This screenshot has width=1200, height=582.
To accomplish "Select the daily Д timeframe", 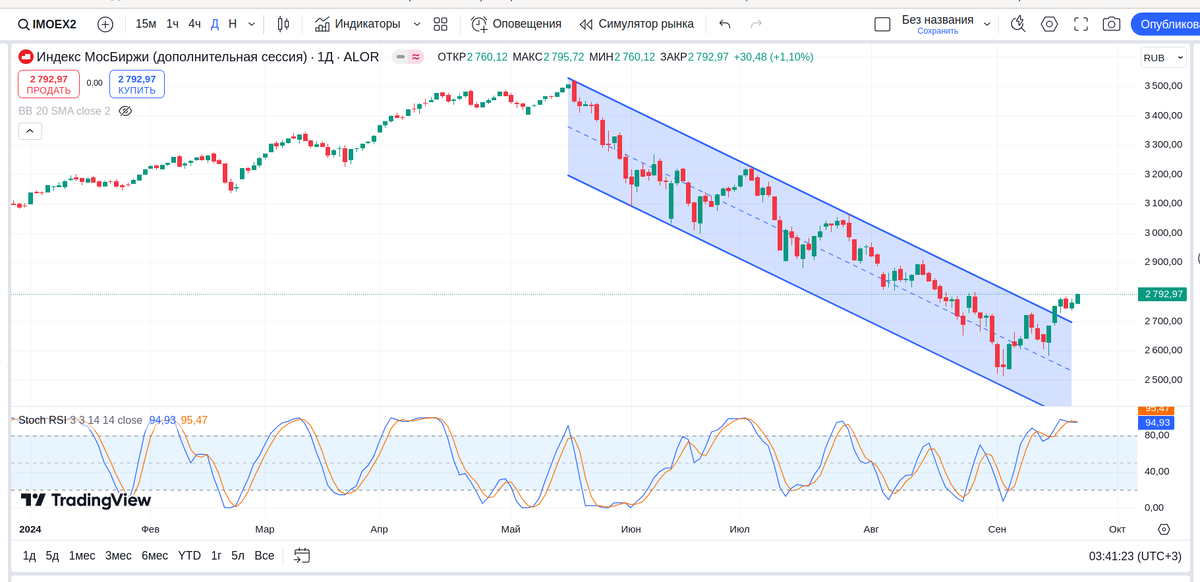I will point(214,23).
